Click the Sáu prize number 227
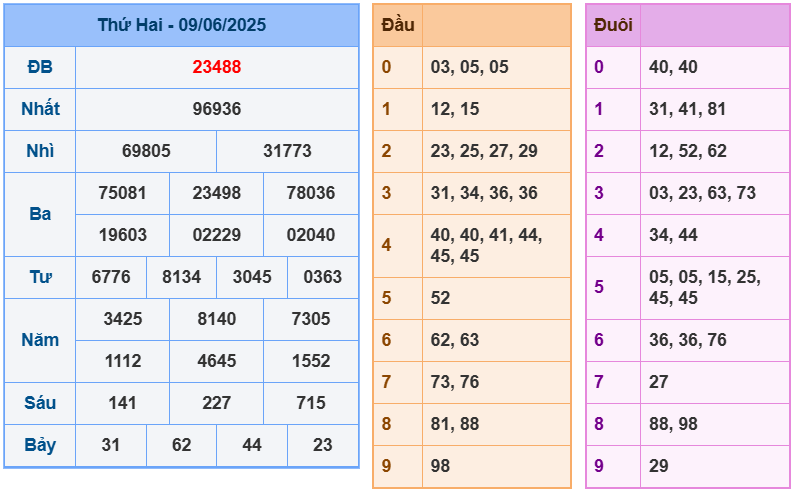 coord(216,403)
